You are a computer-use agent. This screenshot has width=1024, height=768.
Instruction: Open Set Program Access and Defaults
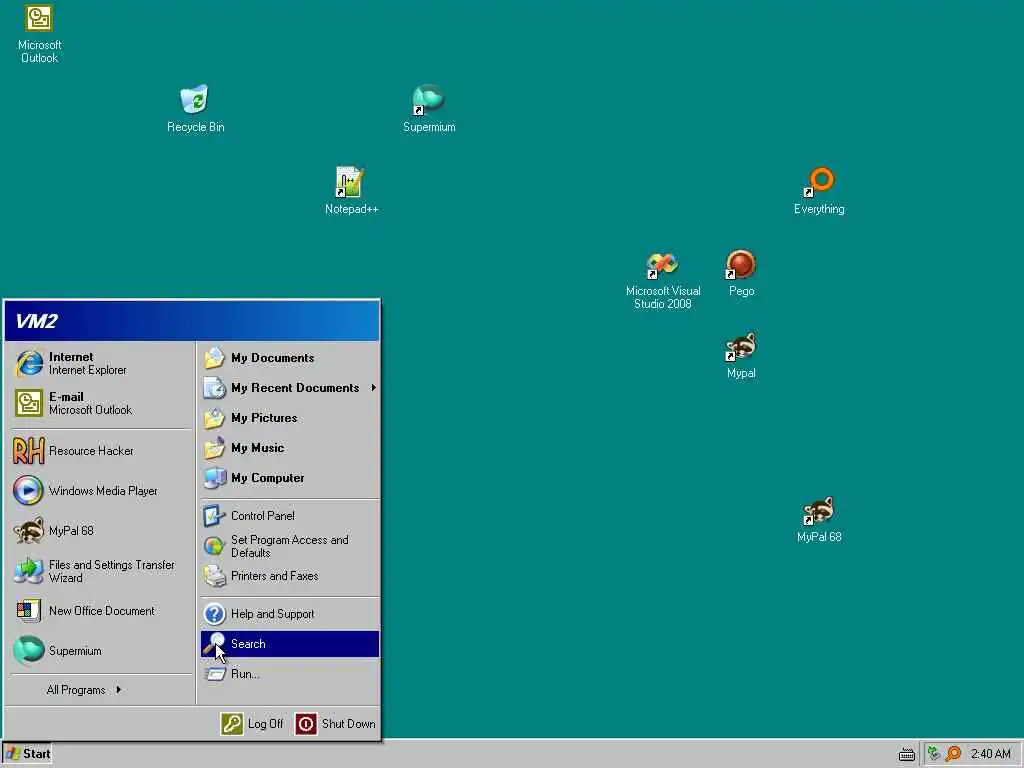pyautogui.click(x=290, y=546)
